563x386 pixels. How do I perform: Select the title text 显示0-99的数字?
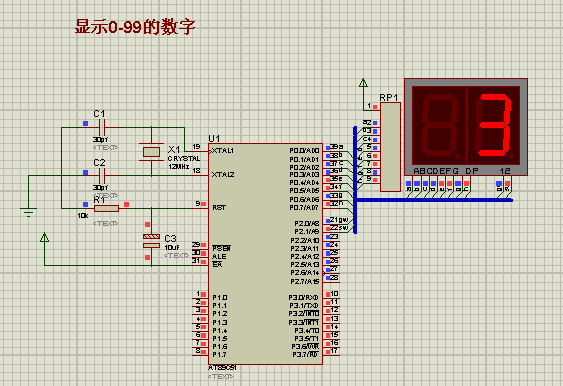tap(135, 27)
